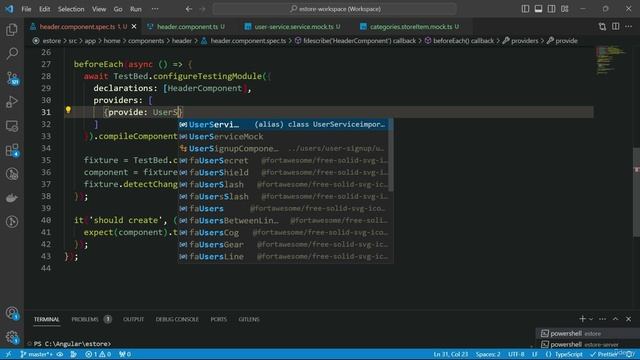Open editor More Actions menu
The image size is (640, 360).
tap(629, 27)
